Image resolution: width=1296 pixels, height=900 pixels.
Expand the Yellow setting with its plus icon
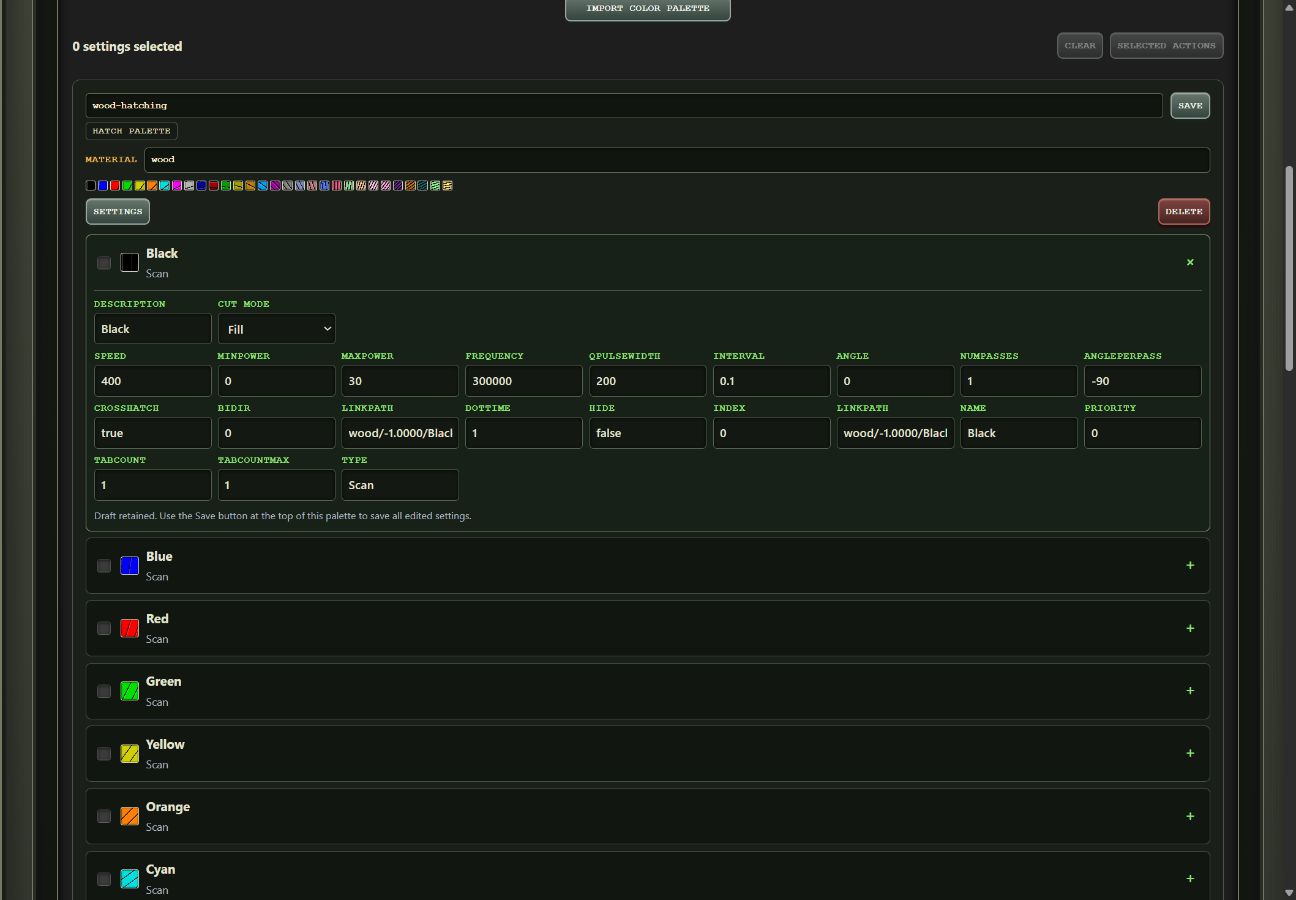(1190, 753)
